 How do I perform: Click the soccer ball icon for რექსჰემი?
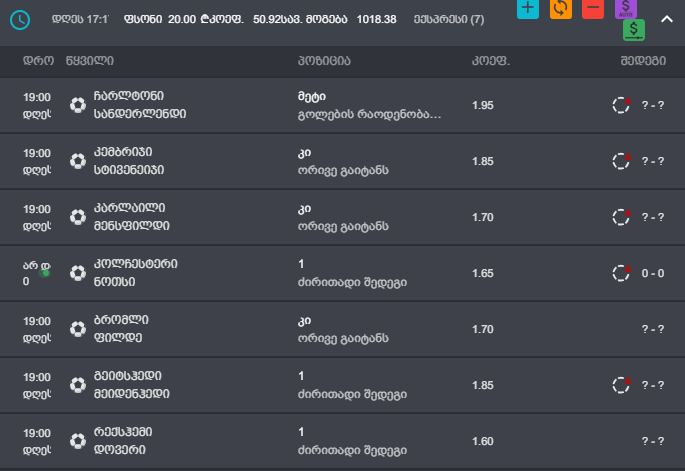point(78,441)
